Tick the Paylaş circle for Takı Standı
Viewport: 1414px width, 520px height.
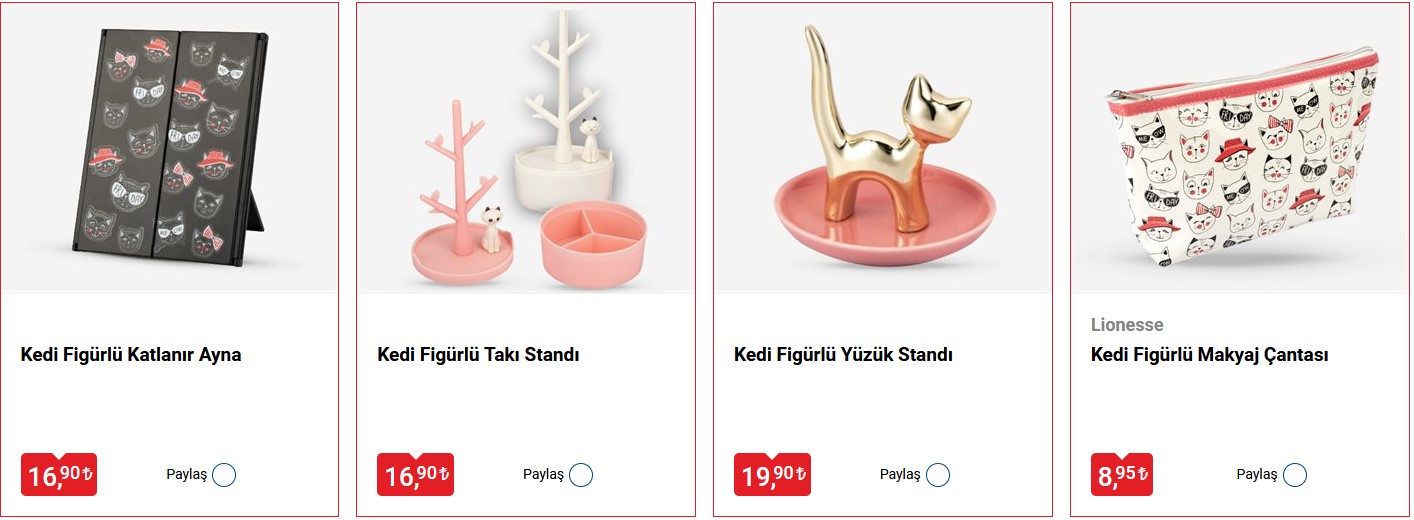click(x=581, y=475)
